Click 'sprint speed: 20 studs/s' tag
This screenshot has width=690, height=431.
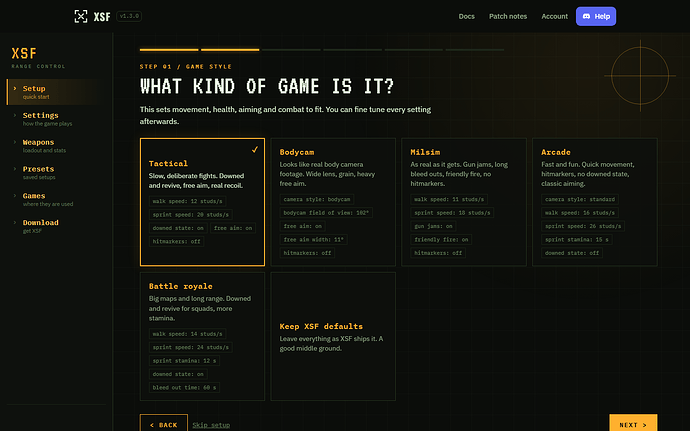[x=191, y=214]
